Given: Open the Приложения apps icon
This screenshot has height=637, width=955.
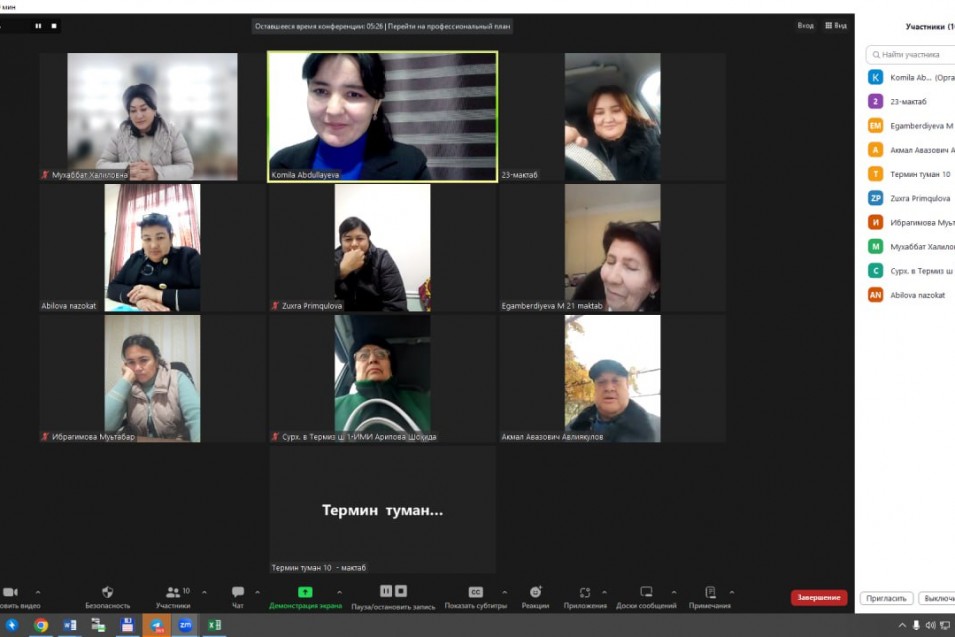Looking at the screenshot, I should coord(585,592).
